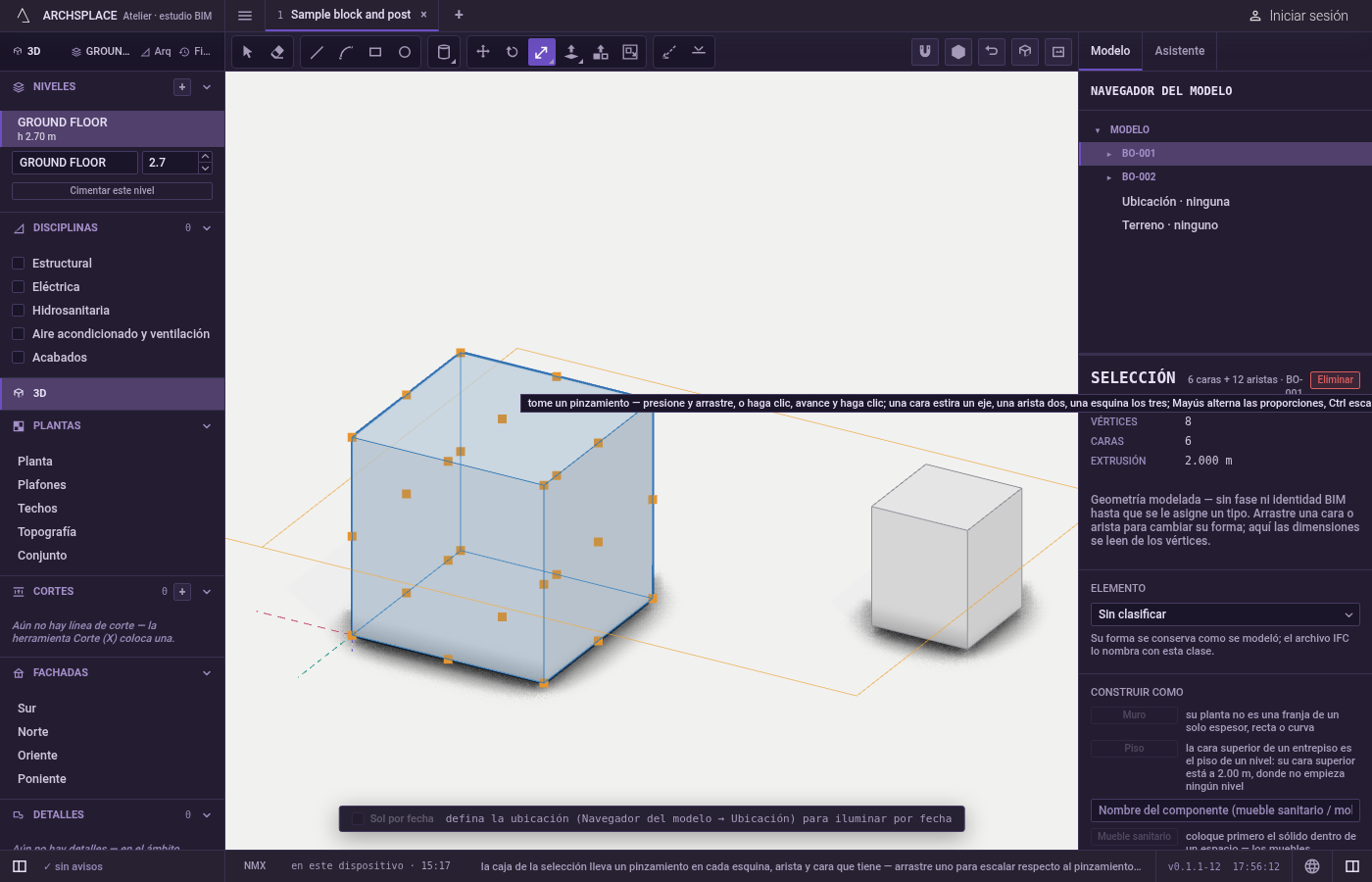Viewport: 1372px width, 882px height.
Task: Open the Arq discipline tab
Action: [x=156, y=52]
